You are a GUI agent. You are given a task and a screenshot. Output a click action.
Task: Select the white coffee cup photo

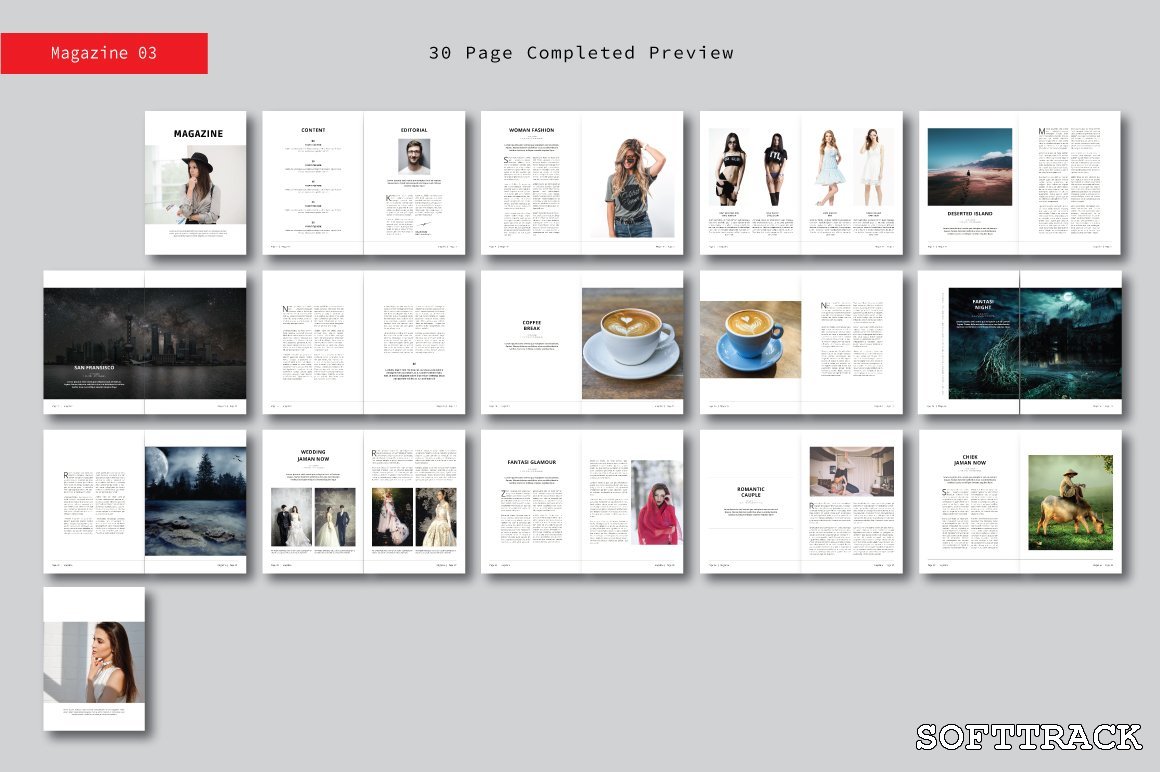click(632, 343)
